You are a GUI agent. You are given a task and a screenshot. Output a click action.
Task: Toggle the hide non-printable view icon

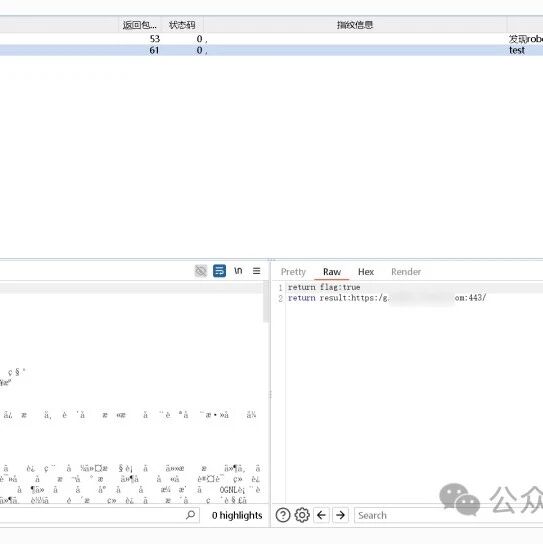[201, 271]
